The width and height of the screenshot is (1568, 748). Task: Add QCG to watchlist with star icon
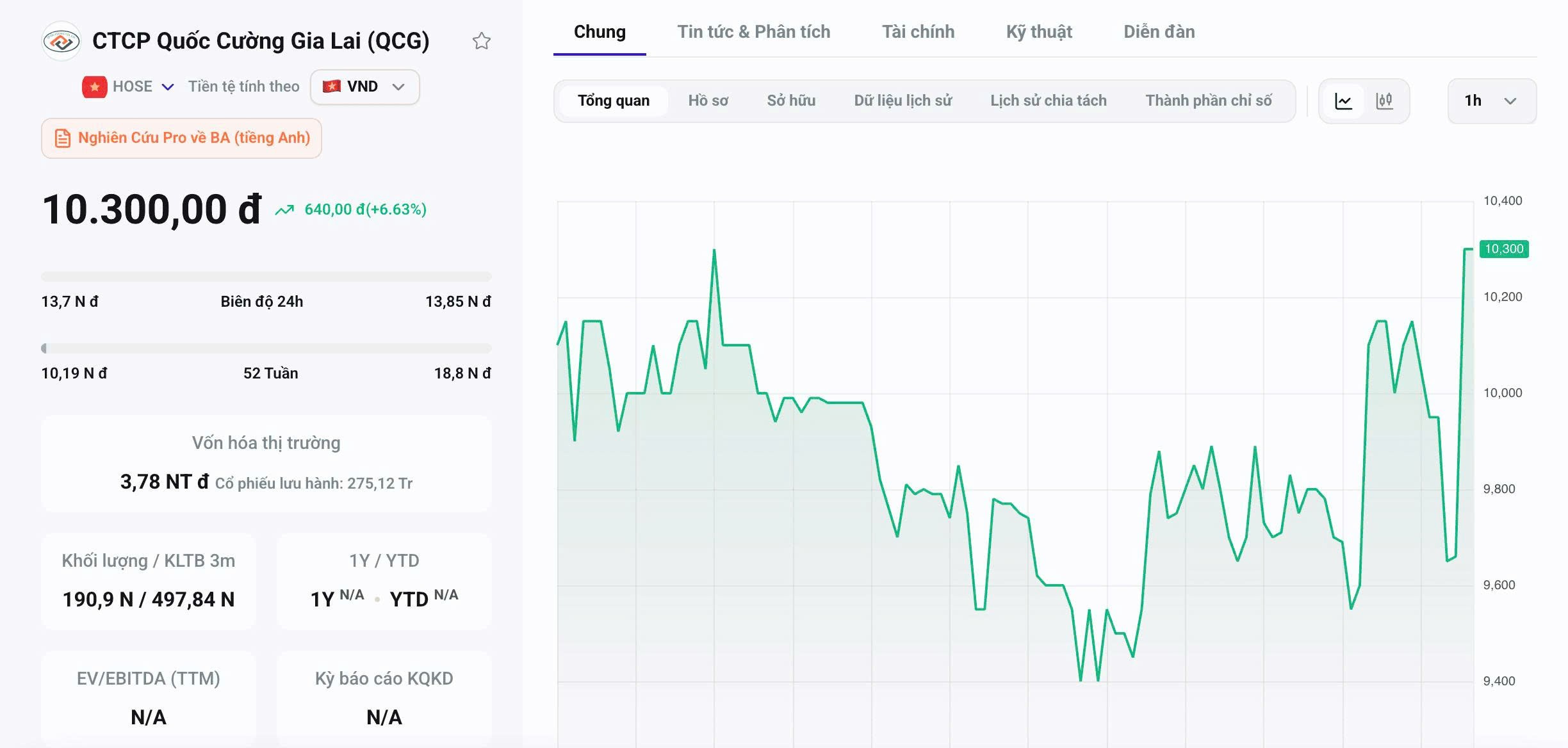[481, 41]
